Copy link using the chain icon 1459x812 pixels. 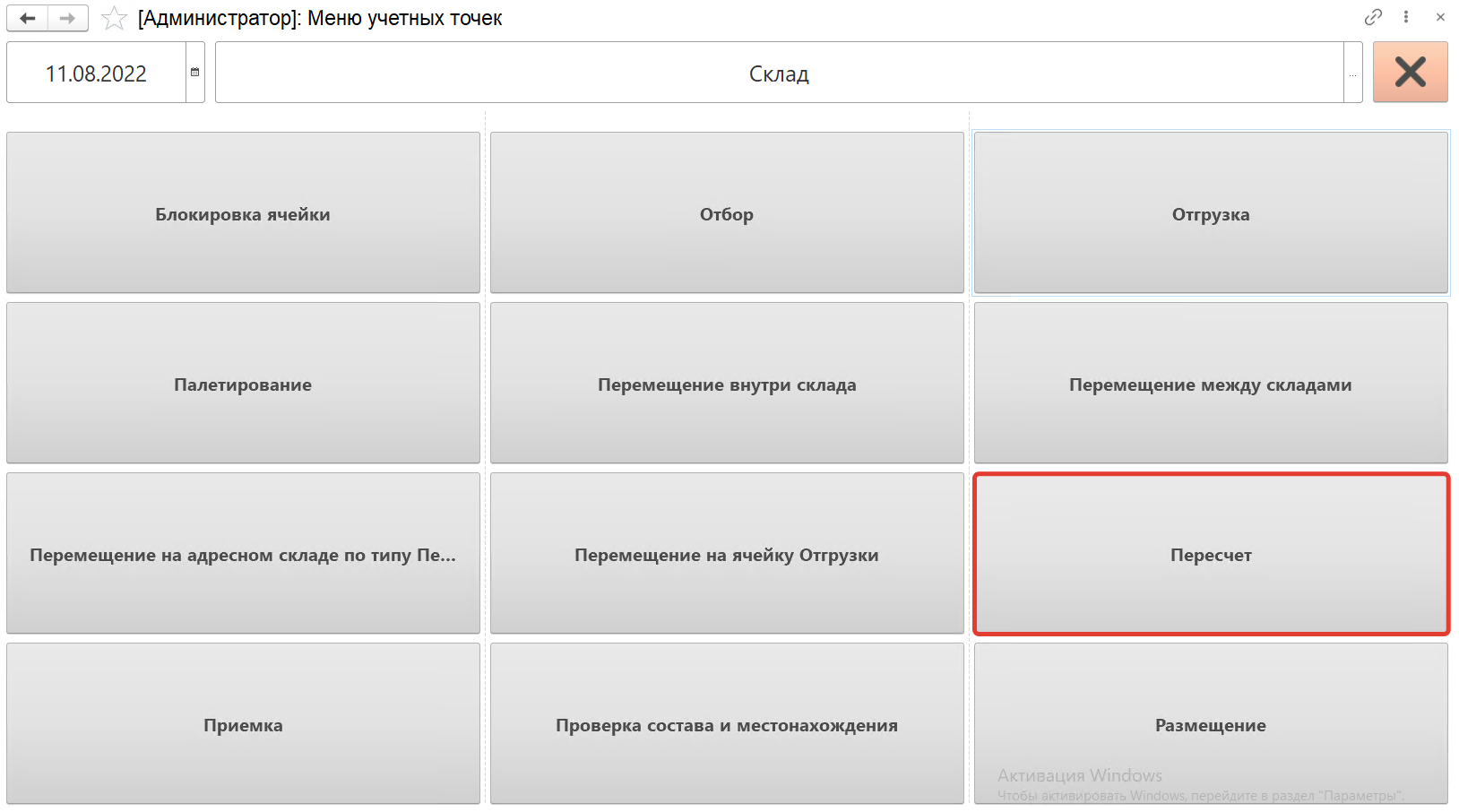coord(1373,17)
